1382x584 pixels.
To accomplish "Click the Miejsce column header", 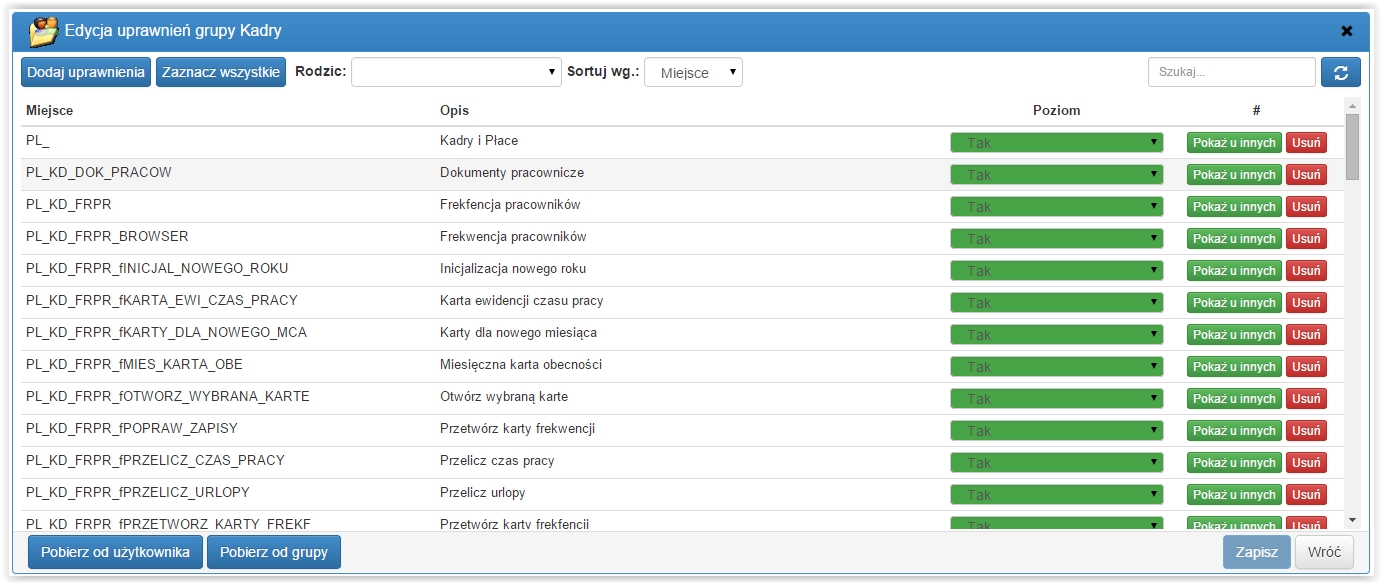I will coord(50,110).
